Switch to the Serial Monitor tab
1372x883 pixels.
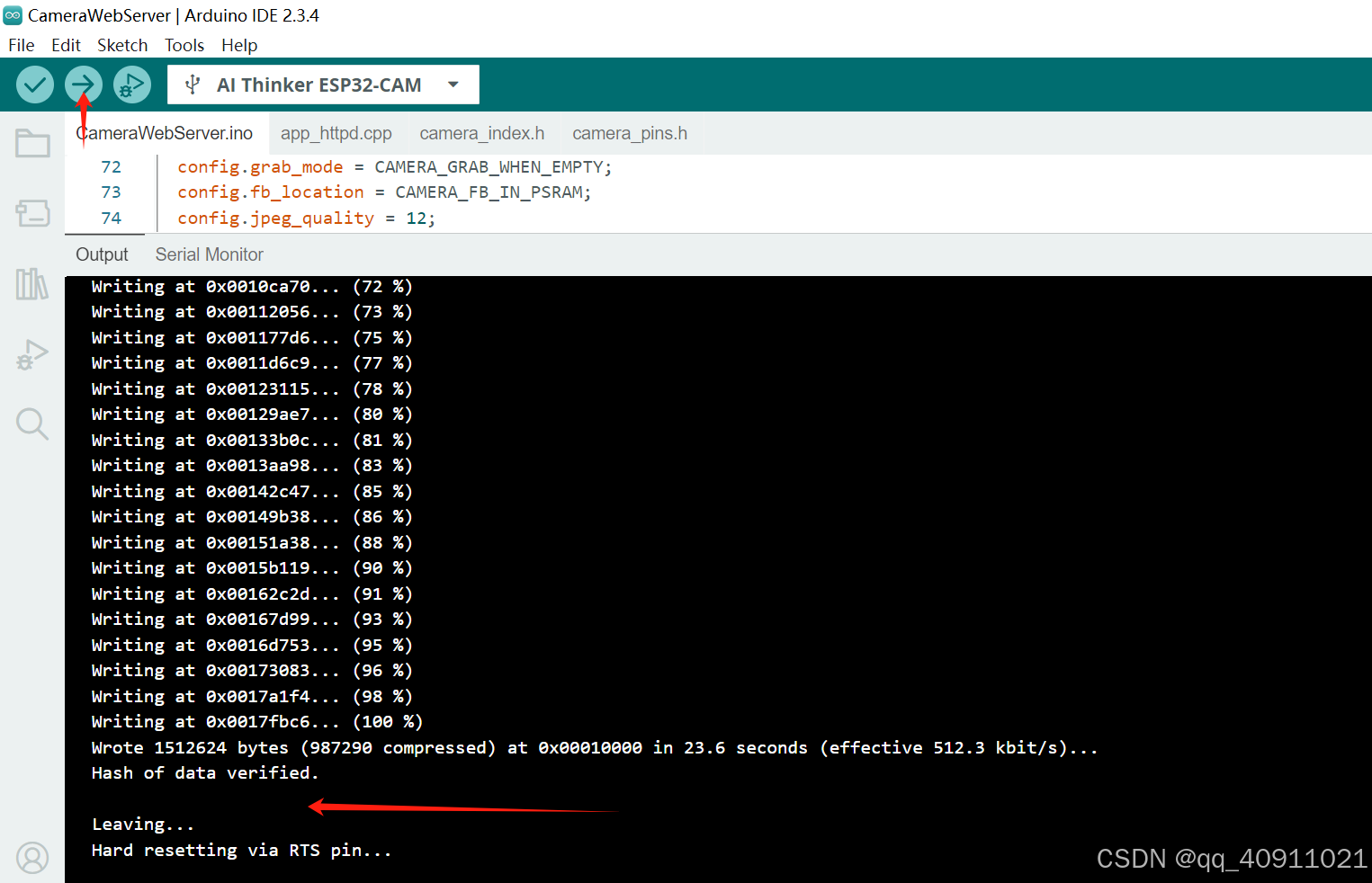209,254
